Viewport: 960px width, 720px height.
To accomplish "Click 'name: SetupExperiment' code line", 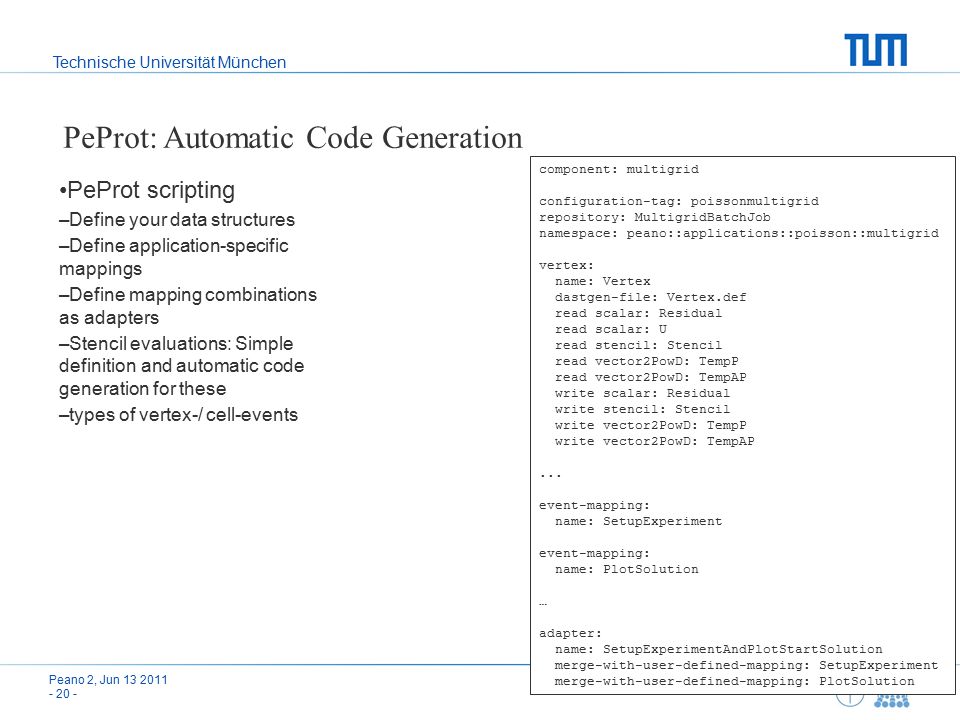I will click(639, 521).
